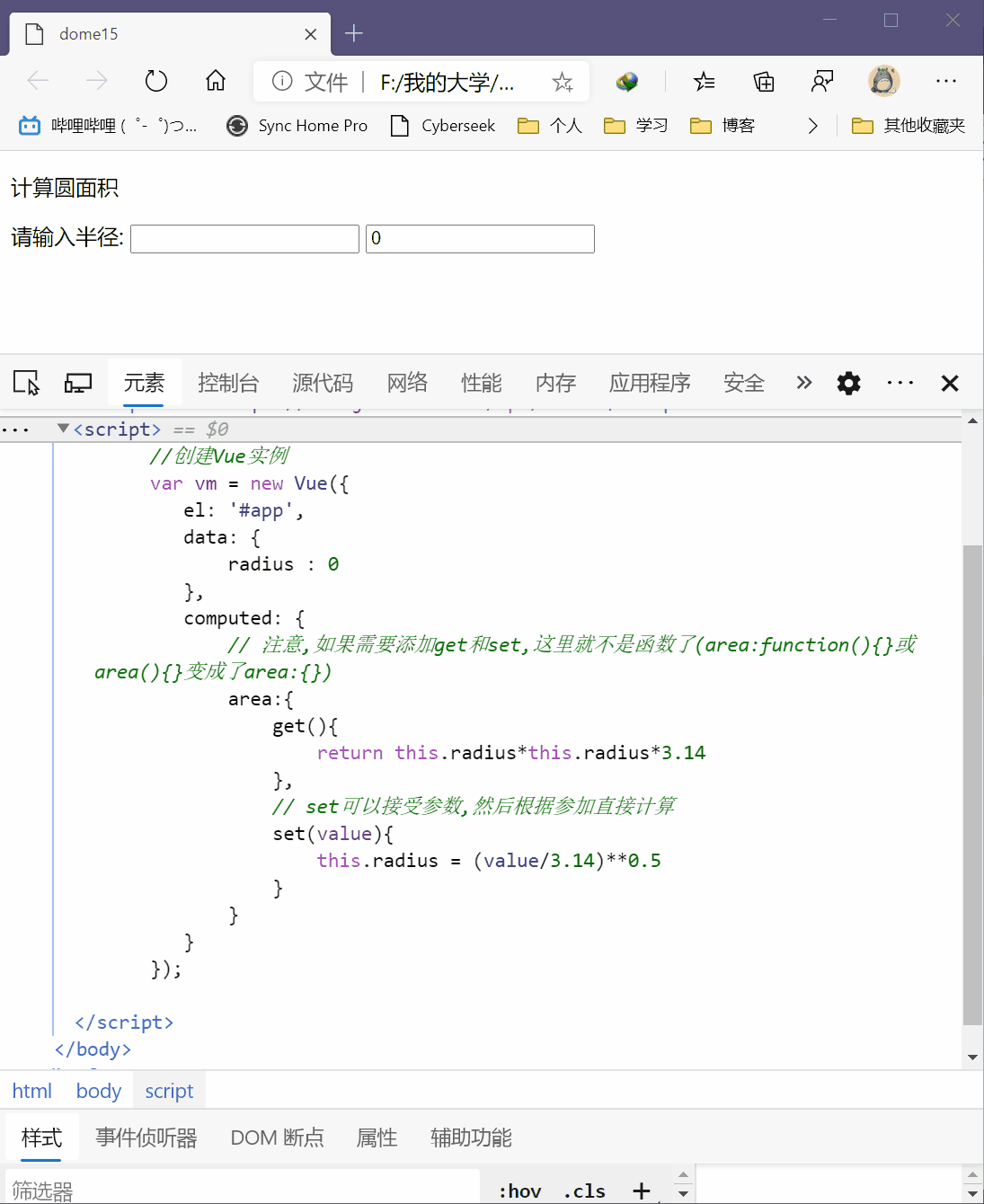This screenshot has height=1204, width=984.
Task: Open the Sync Home Pro bookmark
Action: tap(297, 126)
